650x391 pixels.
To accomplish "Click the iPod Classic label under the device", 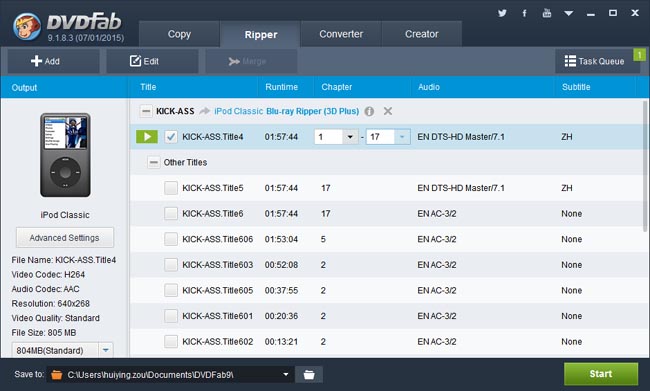I will [x=65, y=215].
